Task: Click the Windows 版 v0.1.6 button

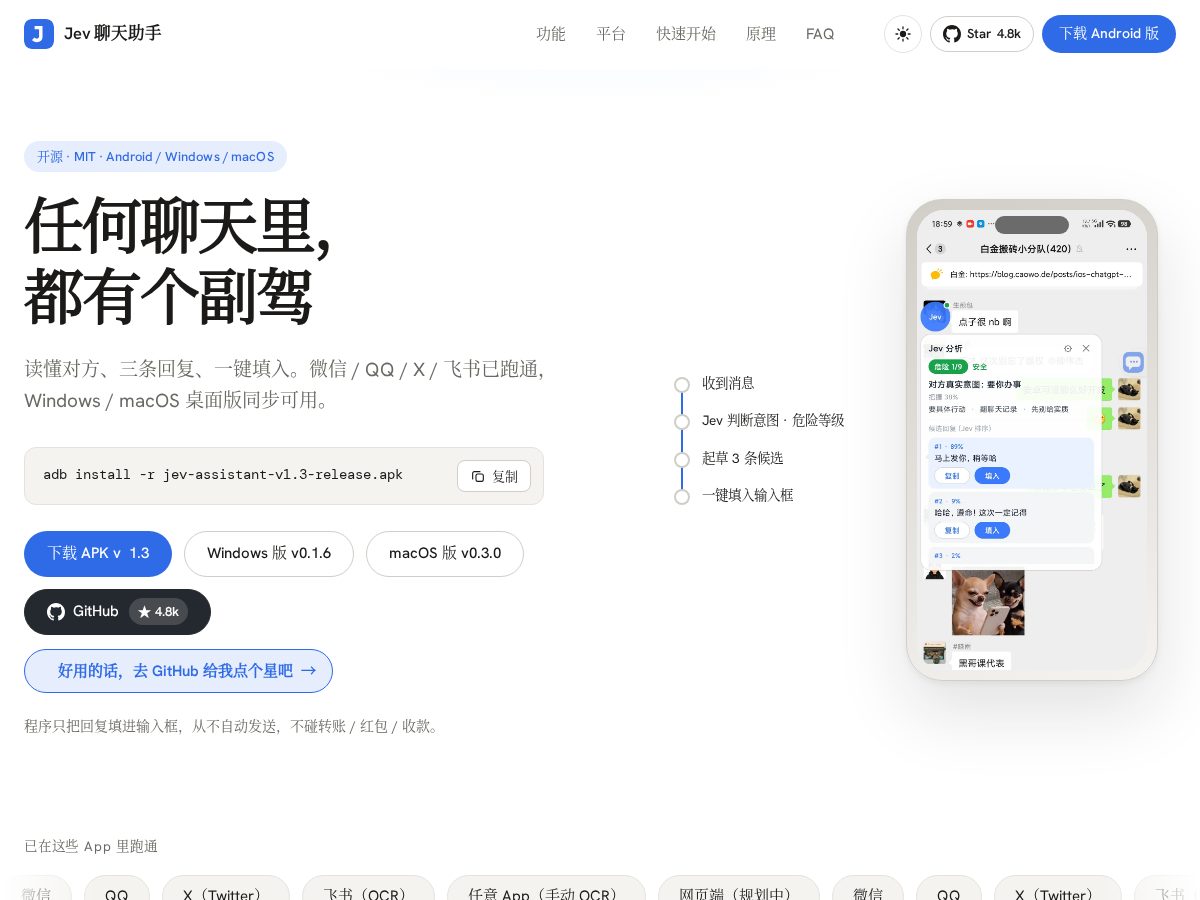Action: coord(269,553)
